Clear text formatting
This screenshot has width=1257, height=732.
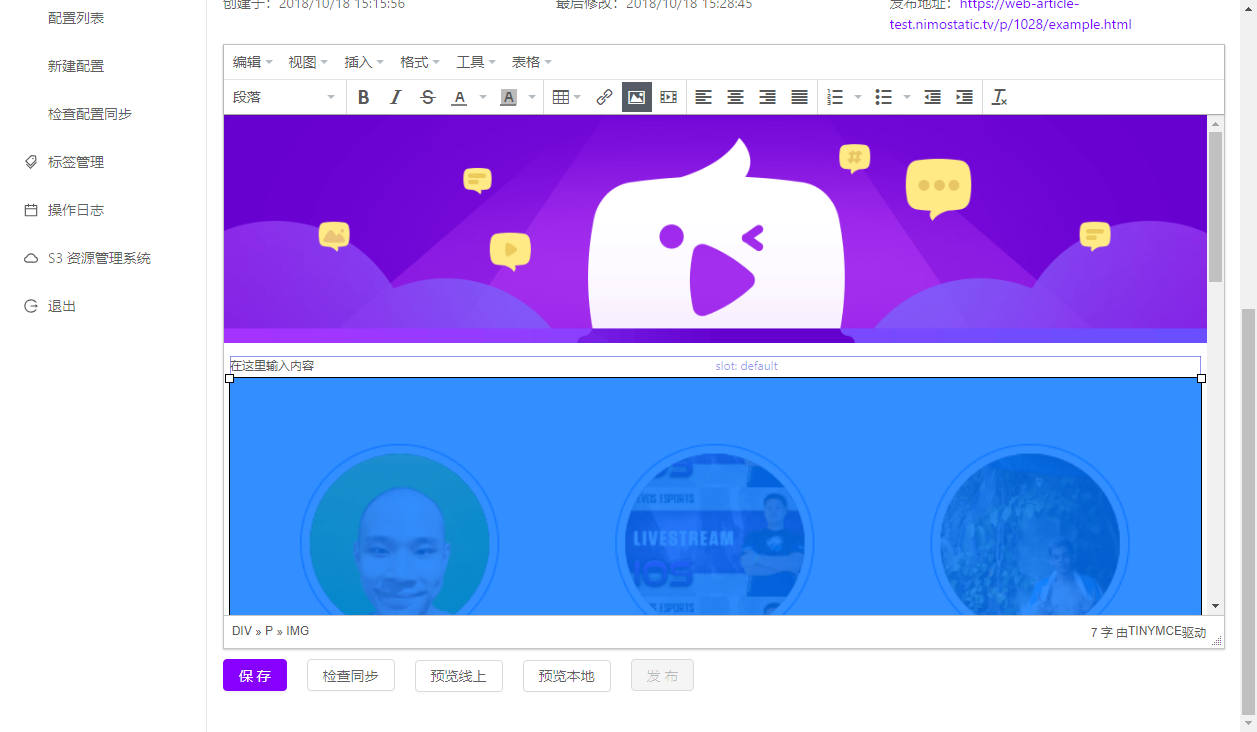[x=999, y=97]
